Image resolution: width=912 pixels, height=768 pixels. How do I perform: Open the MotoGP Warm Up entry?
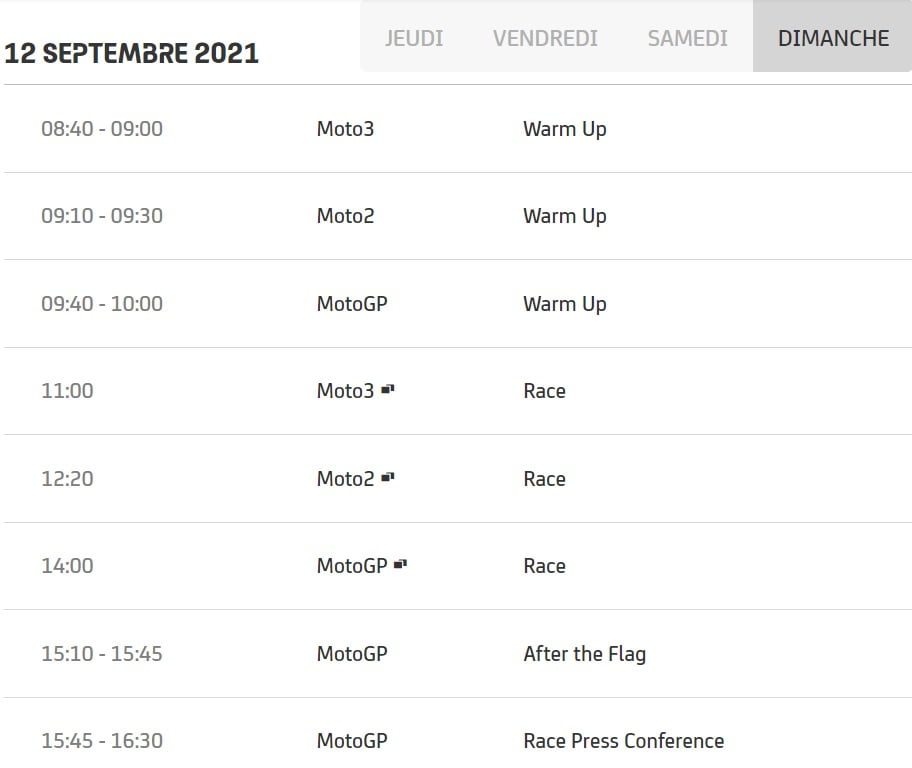(x=564, y=304)
